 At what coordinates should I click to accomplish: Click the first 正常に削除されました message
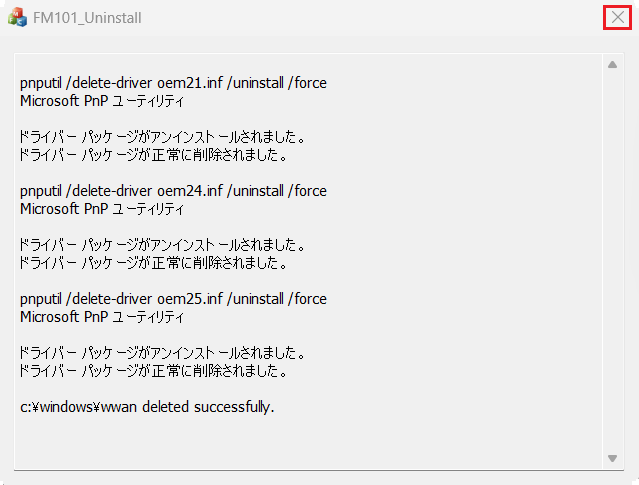[153, 155]
